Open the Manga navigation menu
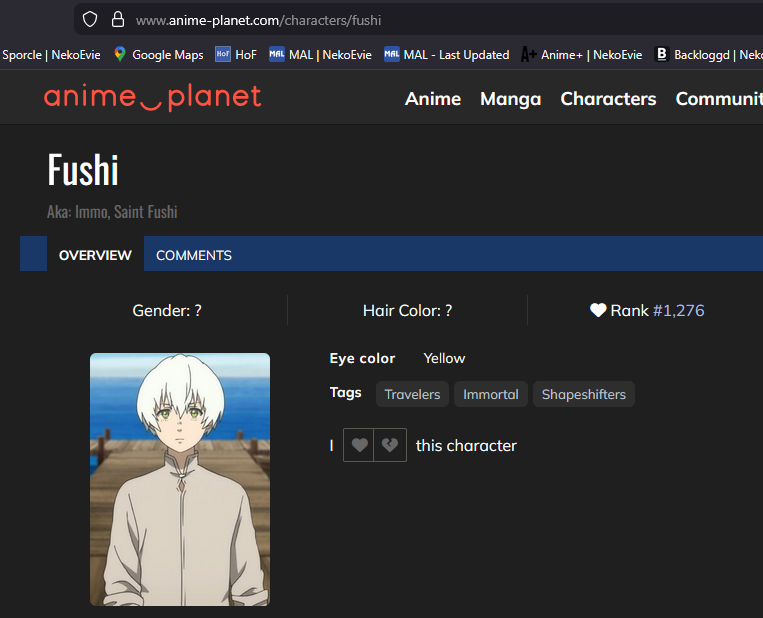The height and width of the screenshot is (618, 763). pyautogui.click(x=510, y=99)
